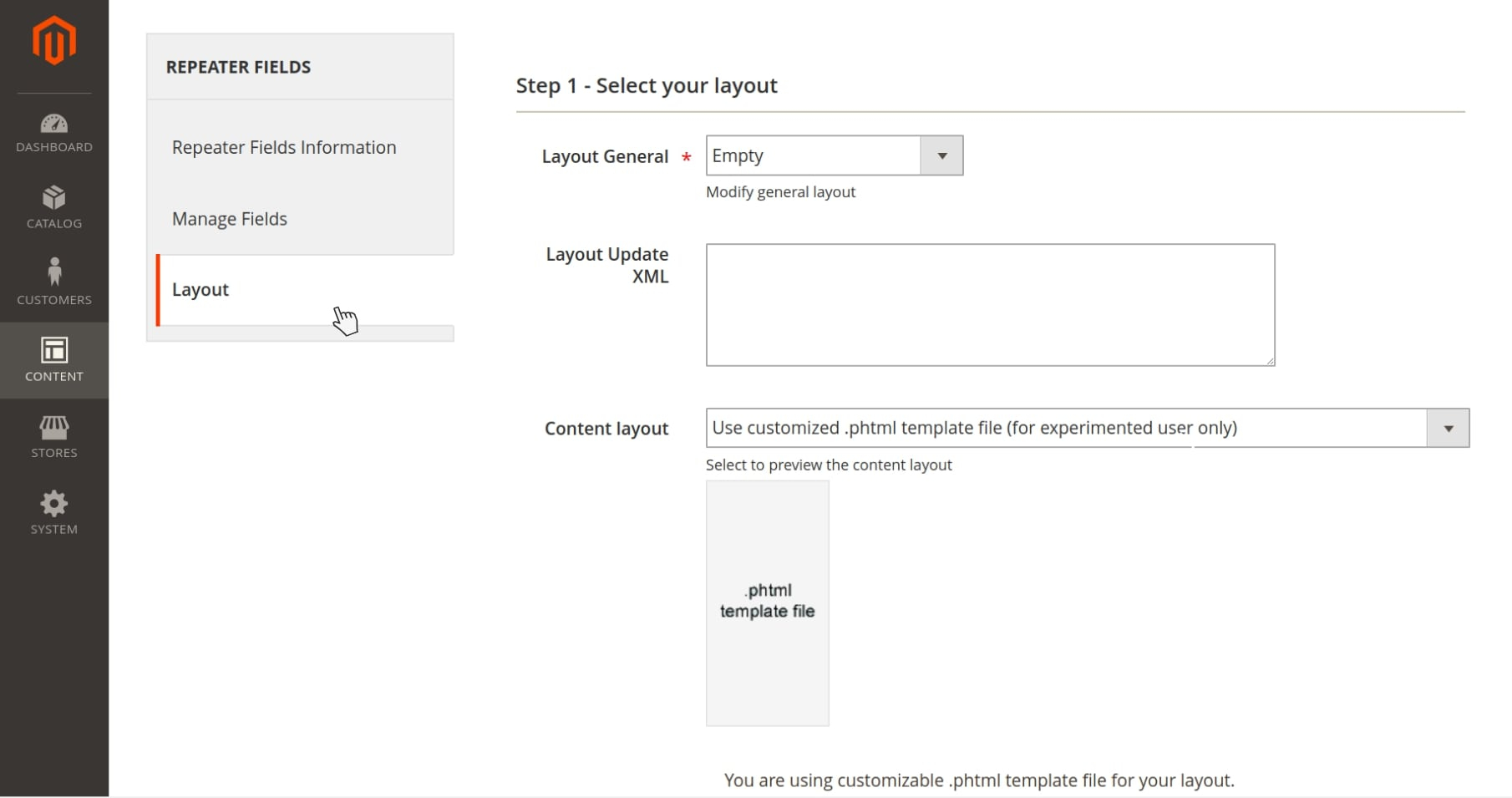1512x798 pixels.
Task: Click the Layout Update XML resize handle
Action: pos(1270,361)
